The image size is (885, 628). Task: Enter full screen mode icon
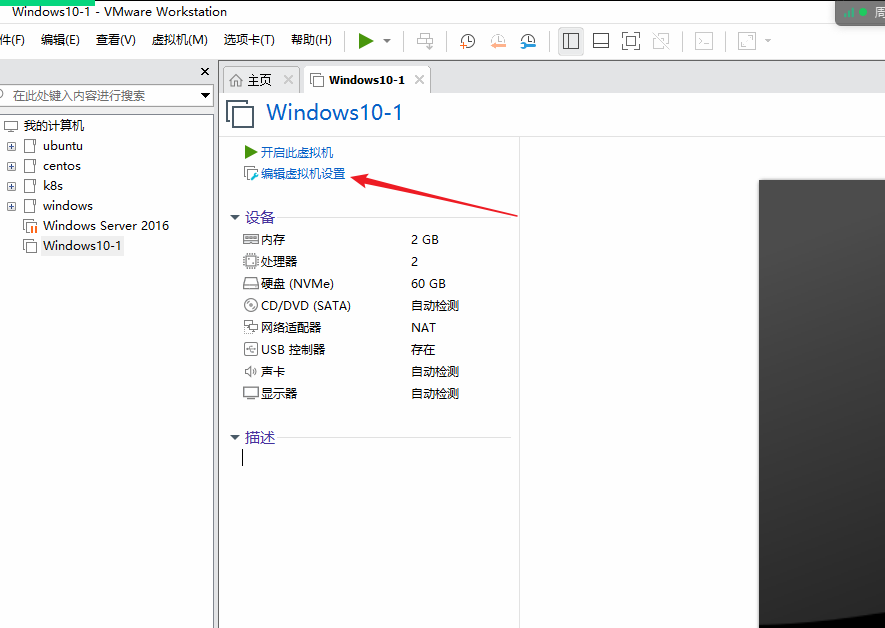pos(630,41)
